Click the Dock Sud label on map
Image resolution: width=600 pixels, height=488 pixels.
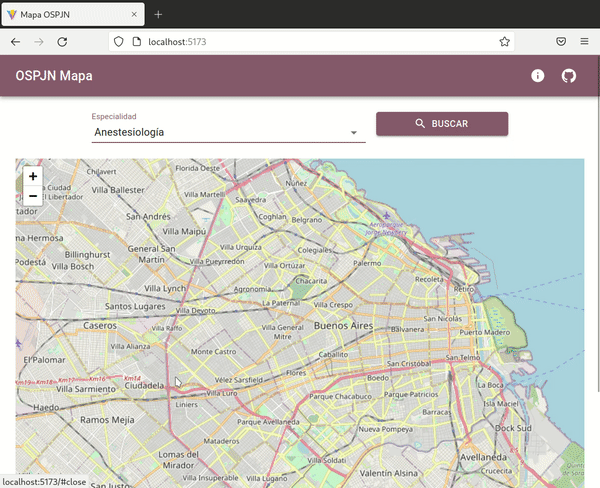coord(513,428)
